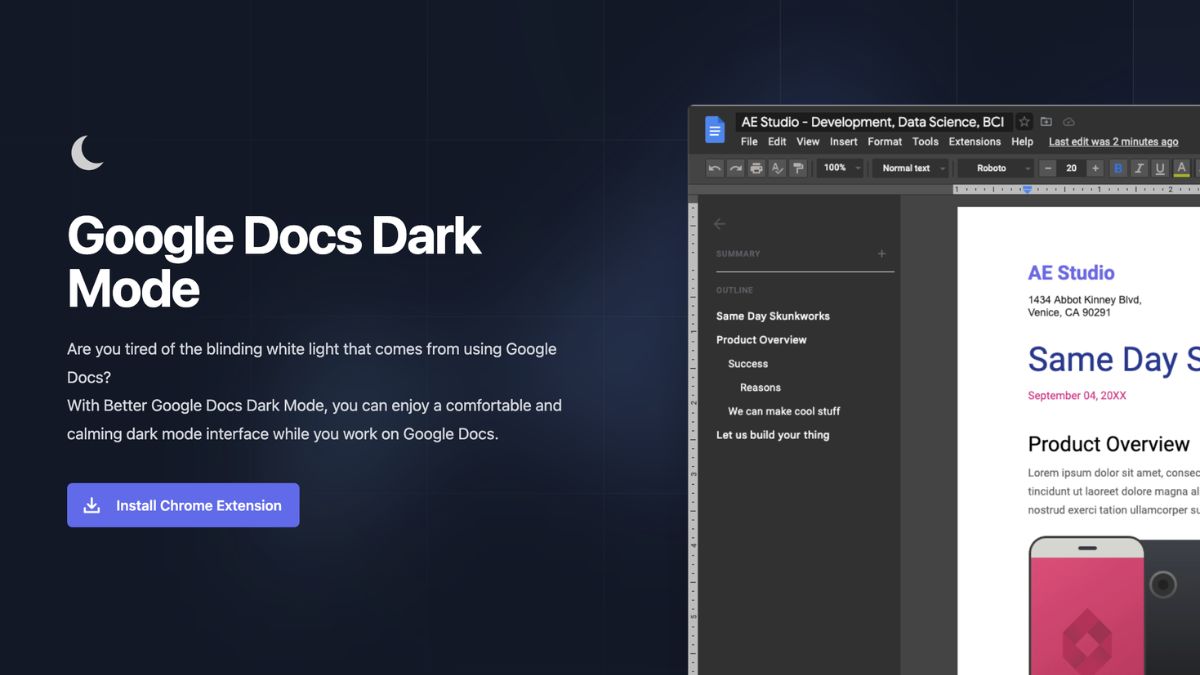
Task: Click the Undo icon in the toolbar
Action: pyautogui.click(x=714, y=168)
